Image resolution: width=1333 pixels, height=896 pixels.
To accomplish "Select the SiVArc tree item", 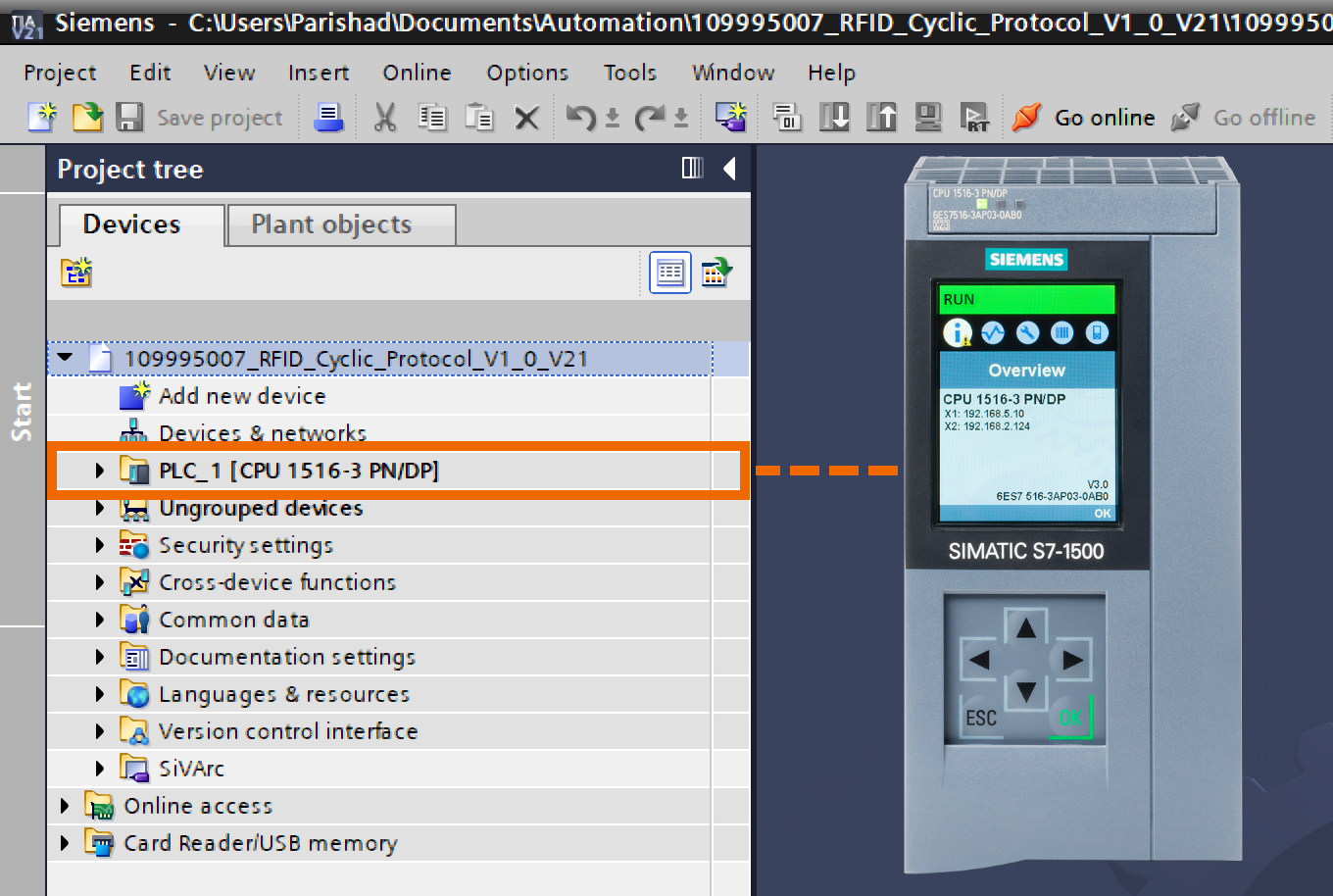I will pyautogui.click(x=191, y=769).
